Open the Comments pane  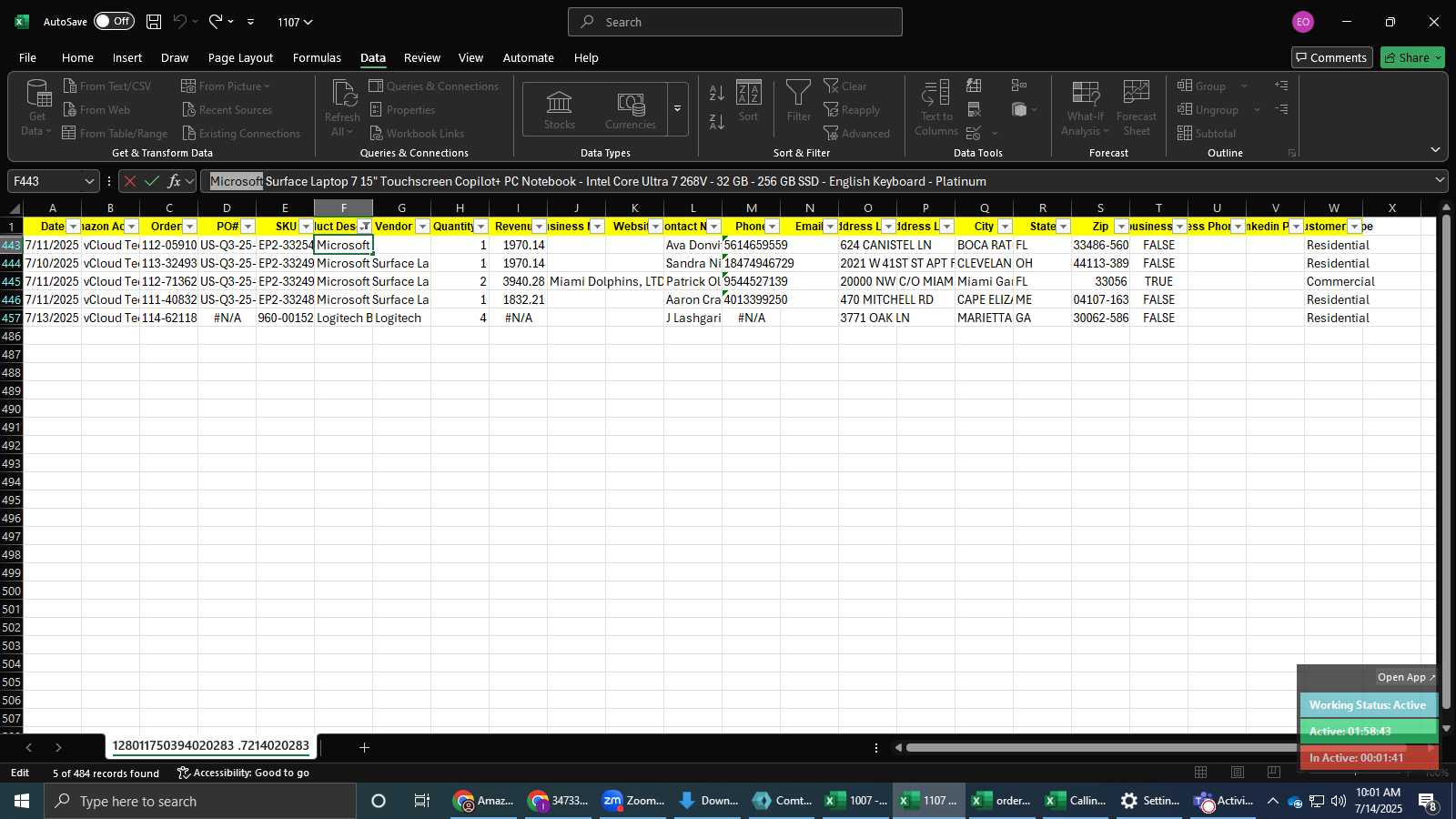click(1331, 57)
